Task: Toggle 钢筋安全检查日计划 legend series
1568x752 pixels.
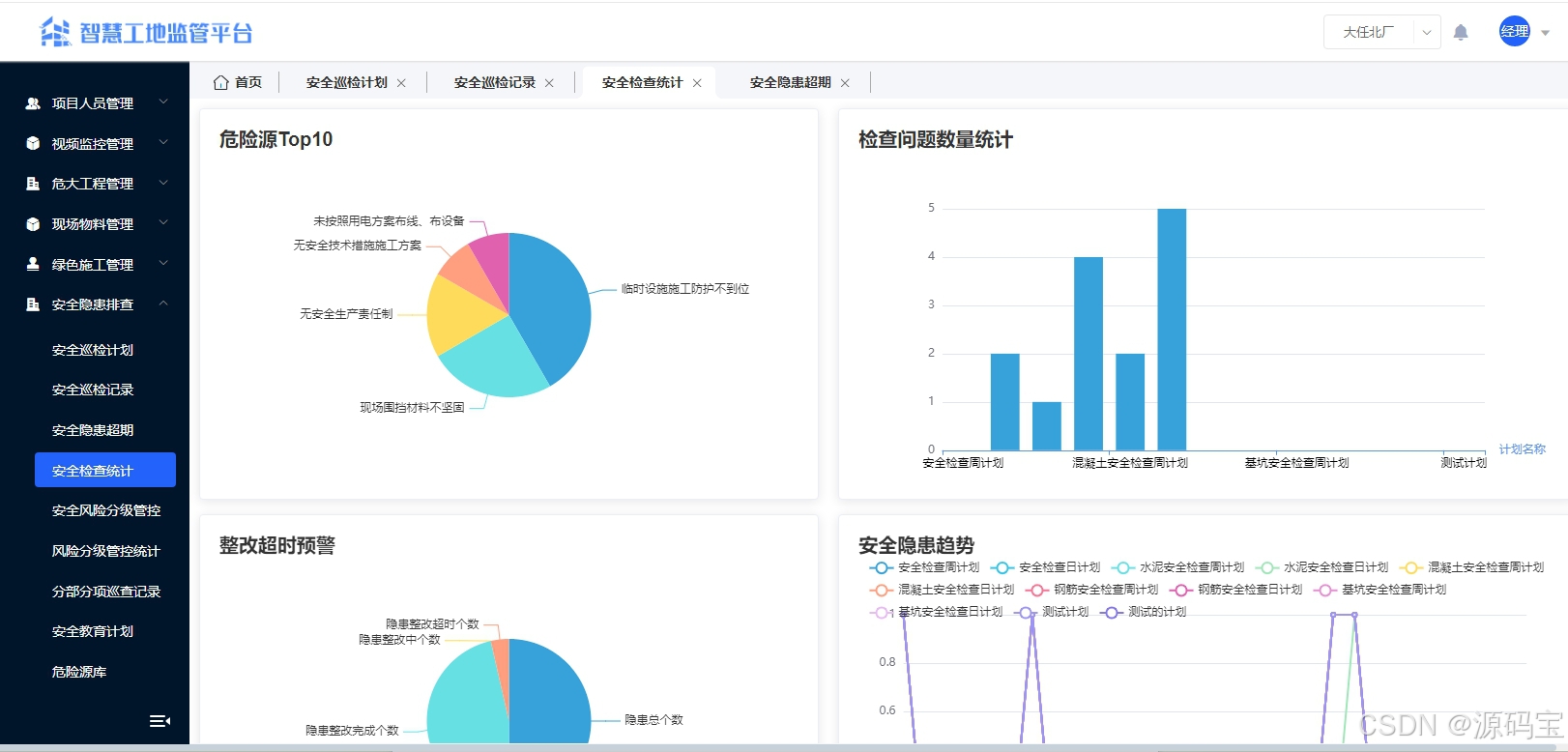Action: [x=1236, y=590]
